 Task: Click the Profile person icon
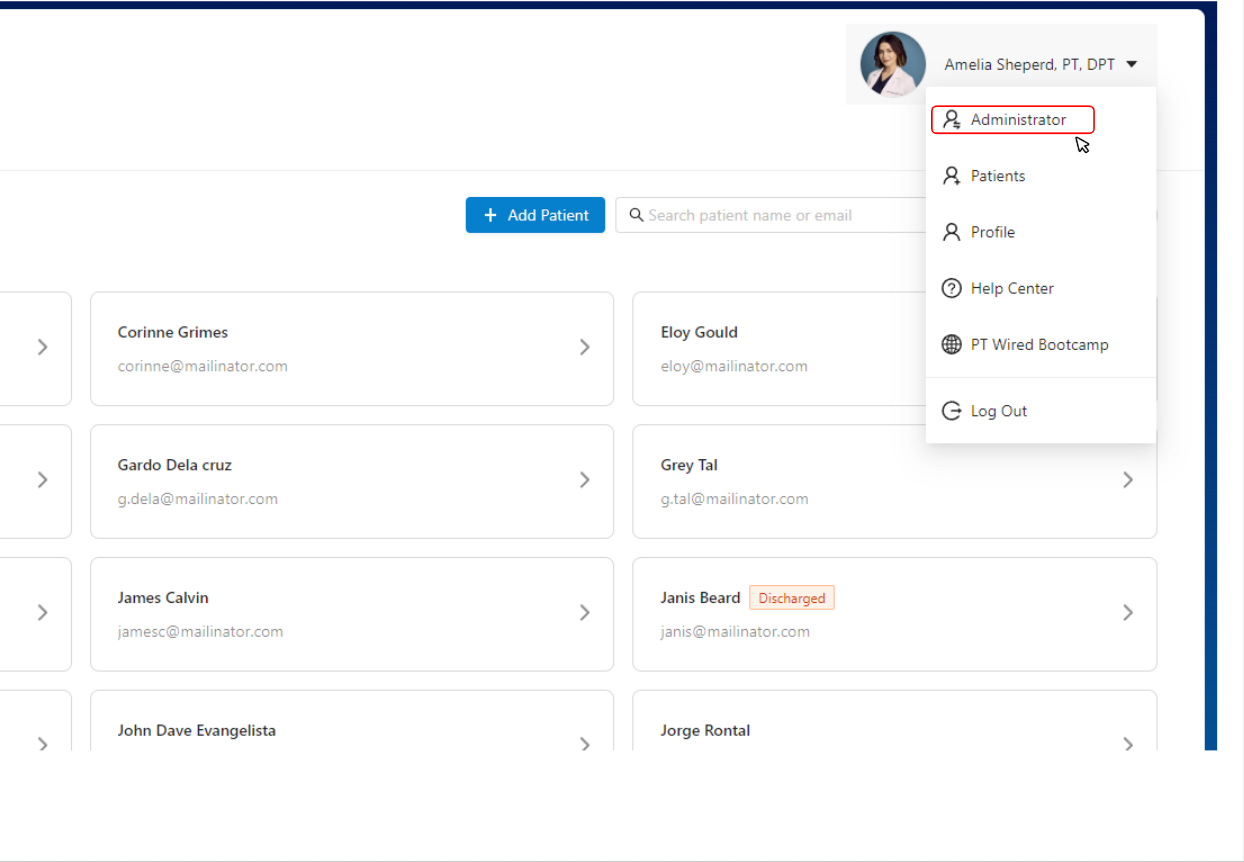[952, 232]
